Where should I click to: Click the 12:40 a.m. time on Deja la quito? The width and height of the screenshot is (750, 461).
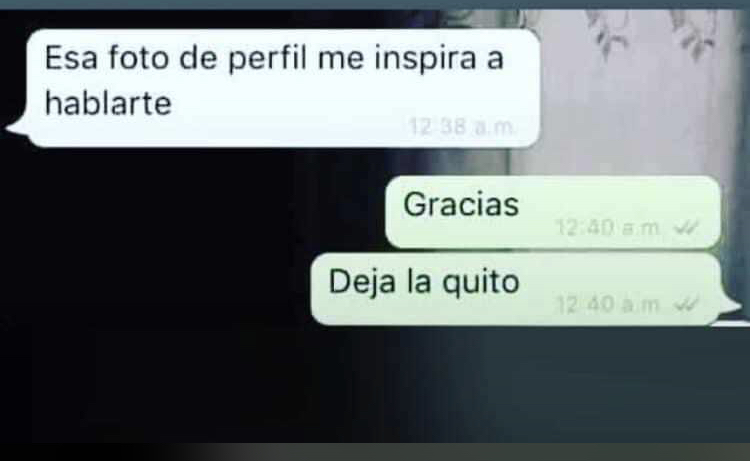coord(608,304)
